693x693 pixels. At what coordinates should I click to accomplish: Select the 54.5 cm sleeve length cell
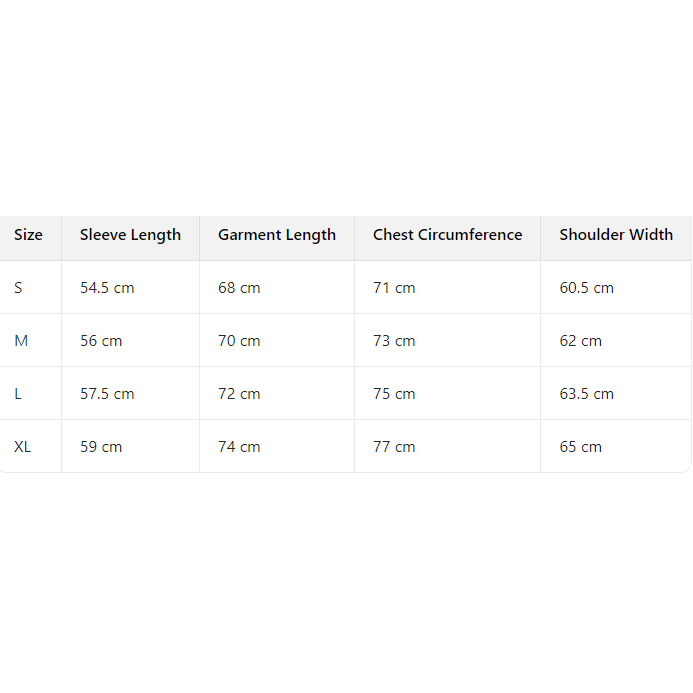(107, 288)
